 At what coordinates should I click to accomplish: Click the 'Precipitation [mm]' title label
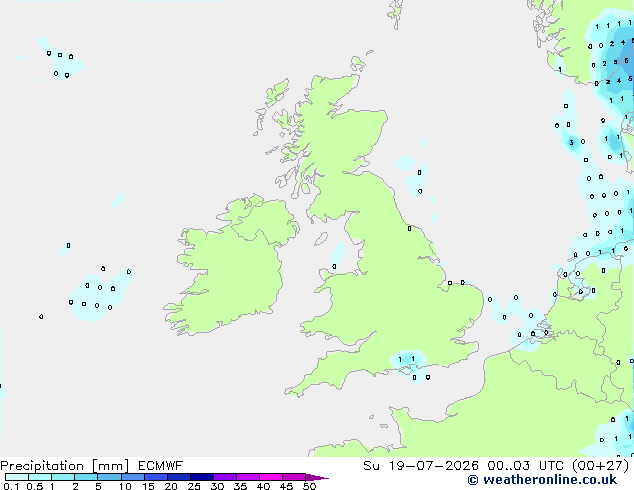(65, 466)
